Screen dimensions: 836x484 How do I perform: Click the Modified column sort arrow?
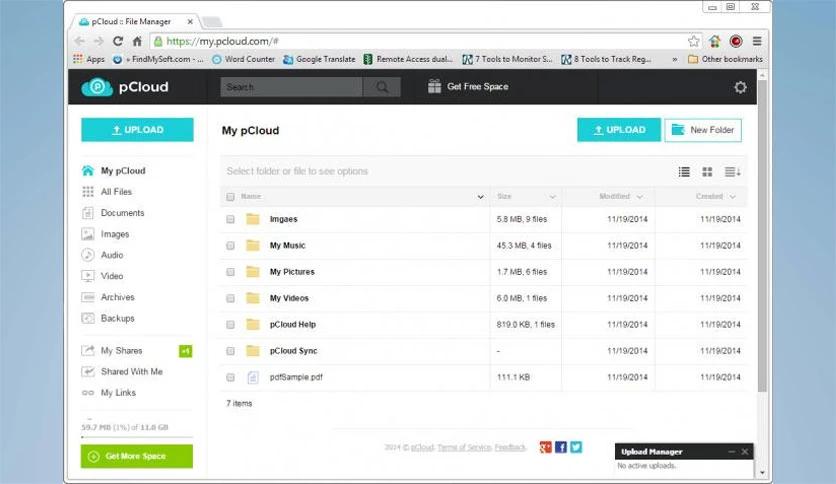click(640, 197)
